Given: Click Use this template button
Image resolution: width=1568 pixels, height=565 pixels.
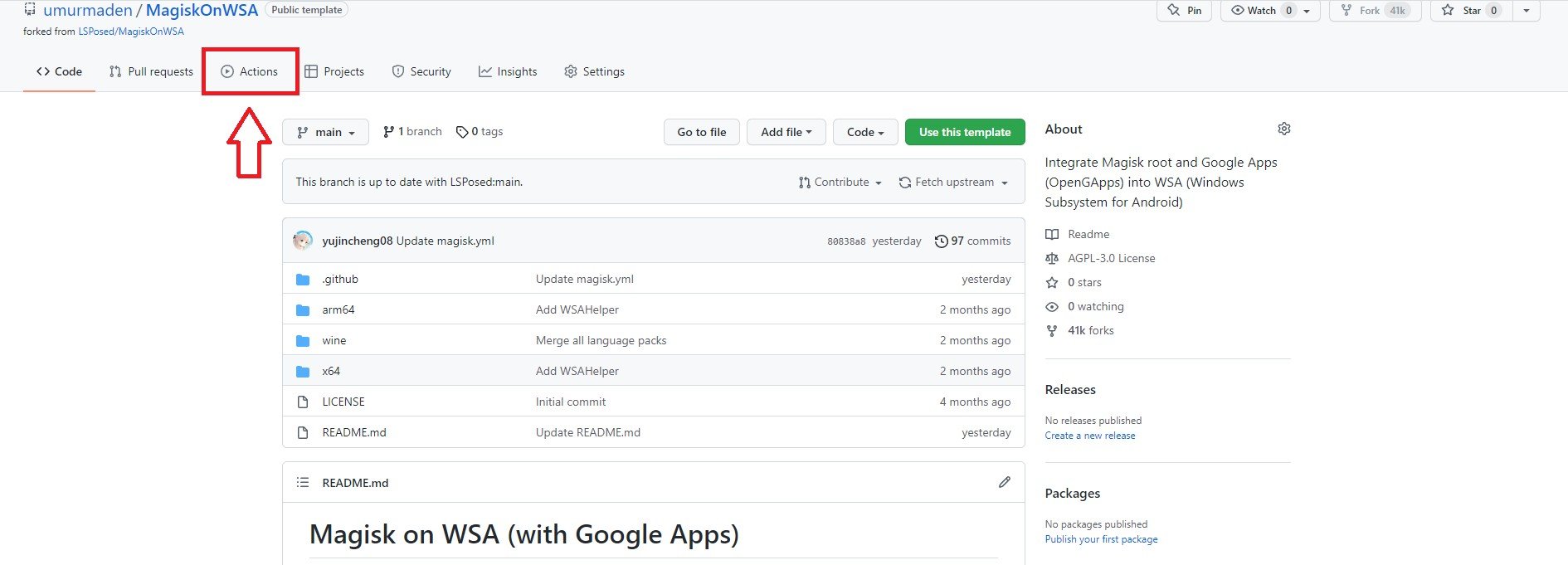Looking at the screenshot, I should 965,132.
